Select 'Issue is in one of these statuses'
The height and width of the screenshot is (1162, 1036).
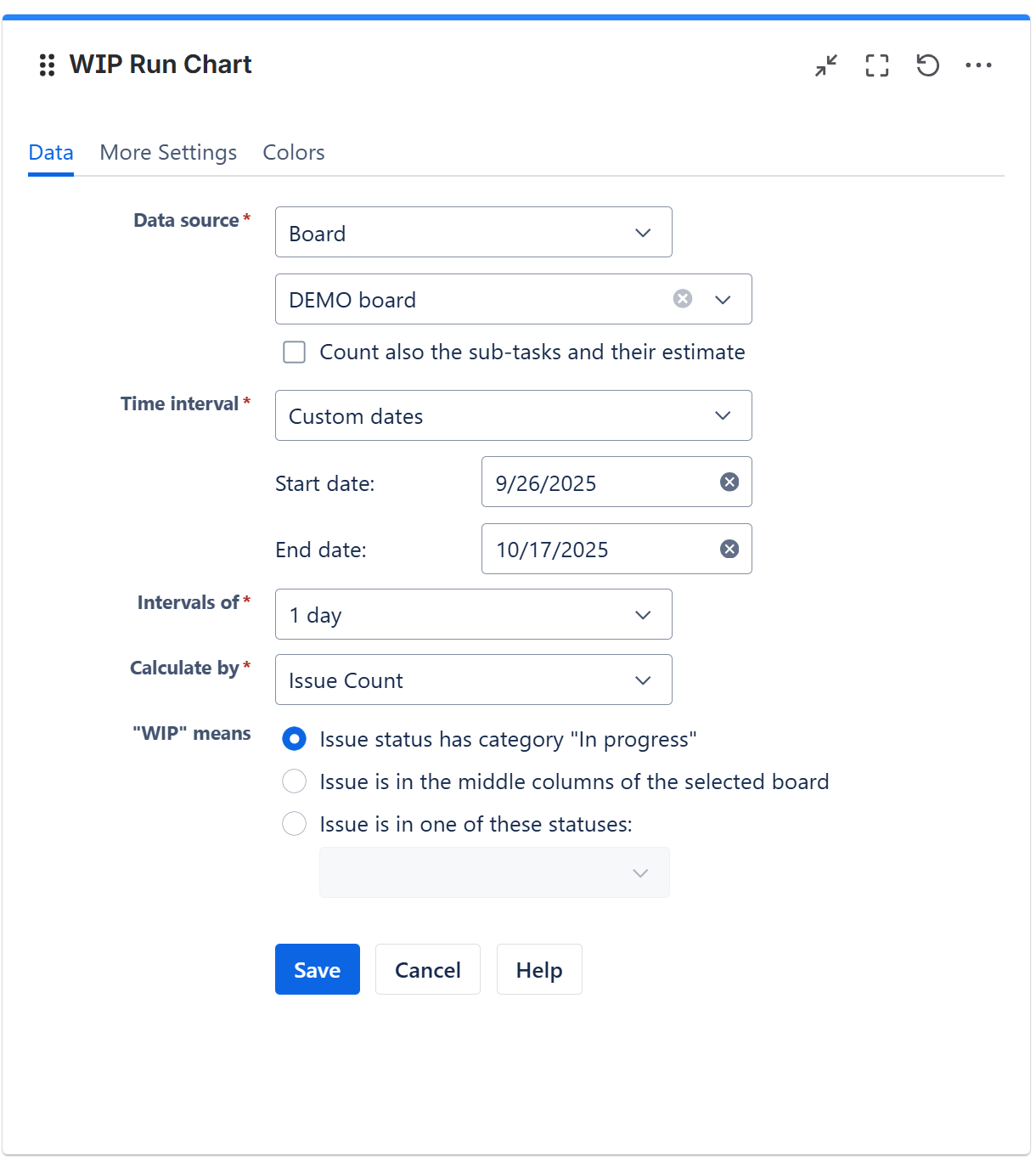(295, 824)
